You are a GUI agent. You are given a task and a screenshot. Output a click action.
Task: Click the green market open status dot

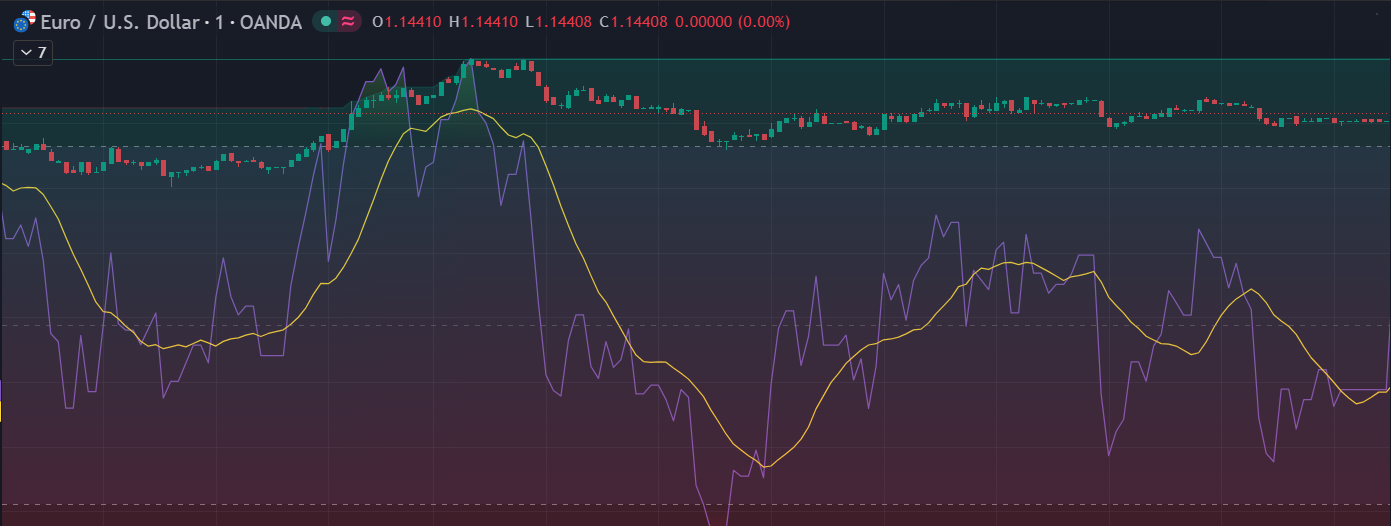click(x=326, y=21)
